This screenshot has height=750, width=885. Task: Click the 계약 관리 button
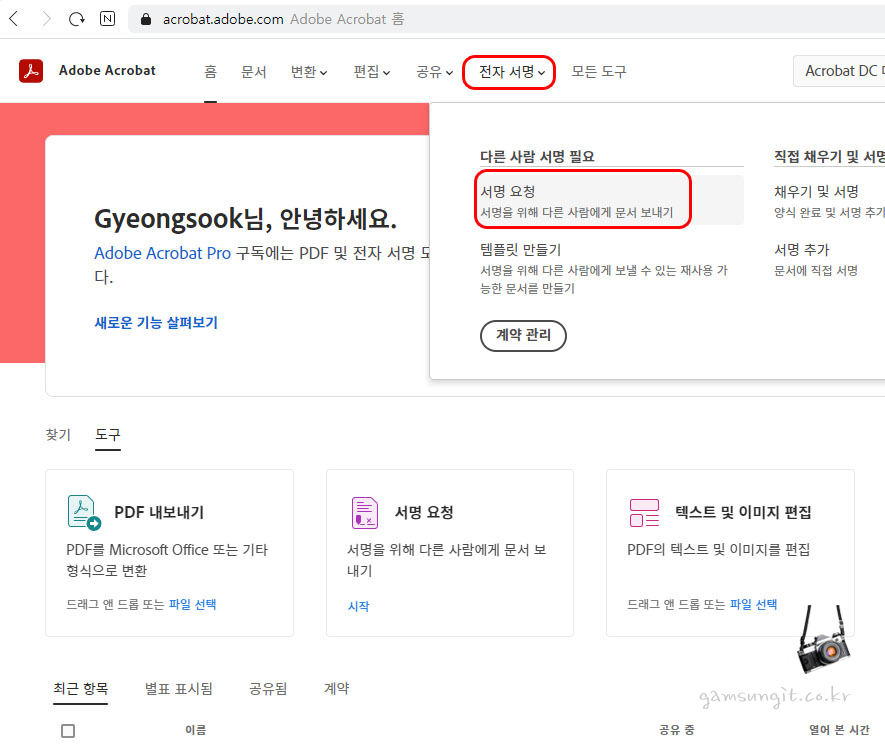[523, 336]
